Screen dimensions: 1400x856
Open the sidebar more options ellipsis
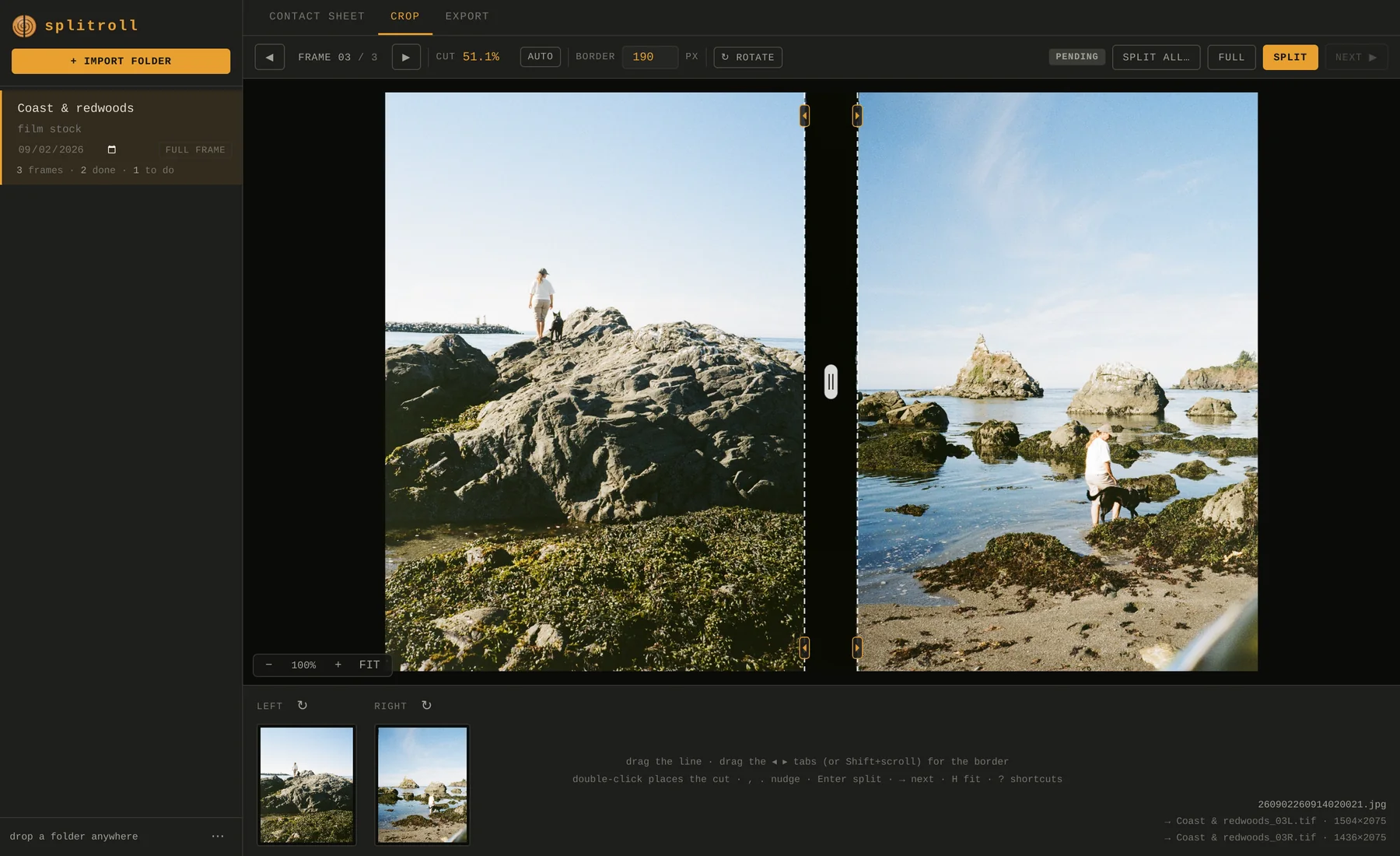pos(218,837)
